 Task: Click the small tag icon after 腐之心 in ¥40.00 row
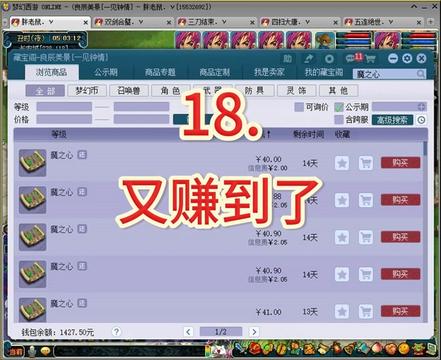click(x=82, y=154)
